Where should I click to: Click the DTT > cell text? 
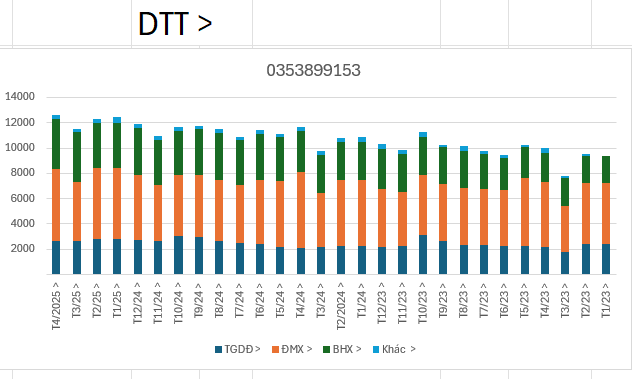click(175, 24)
